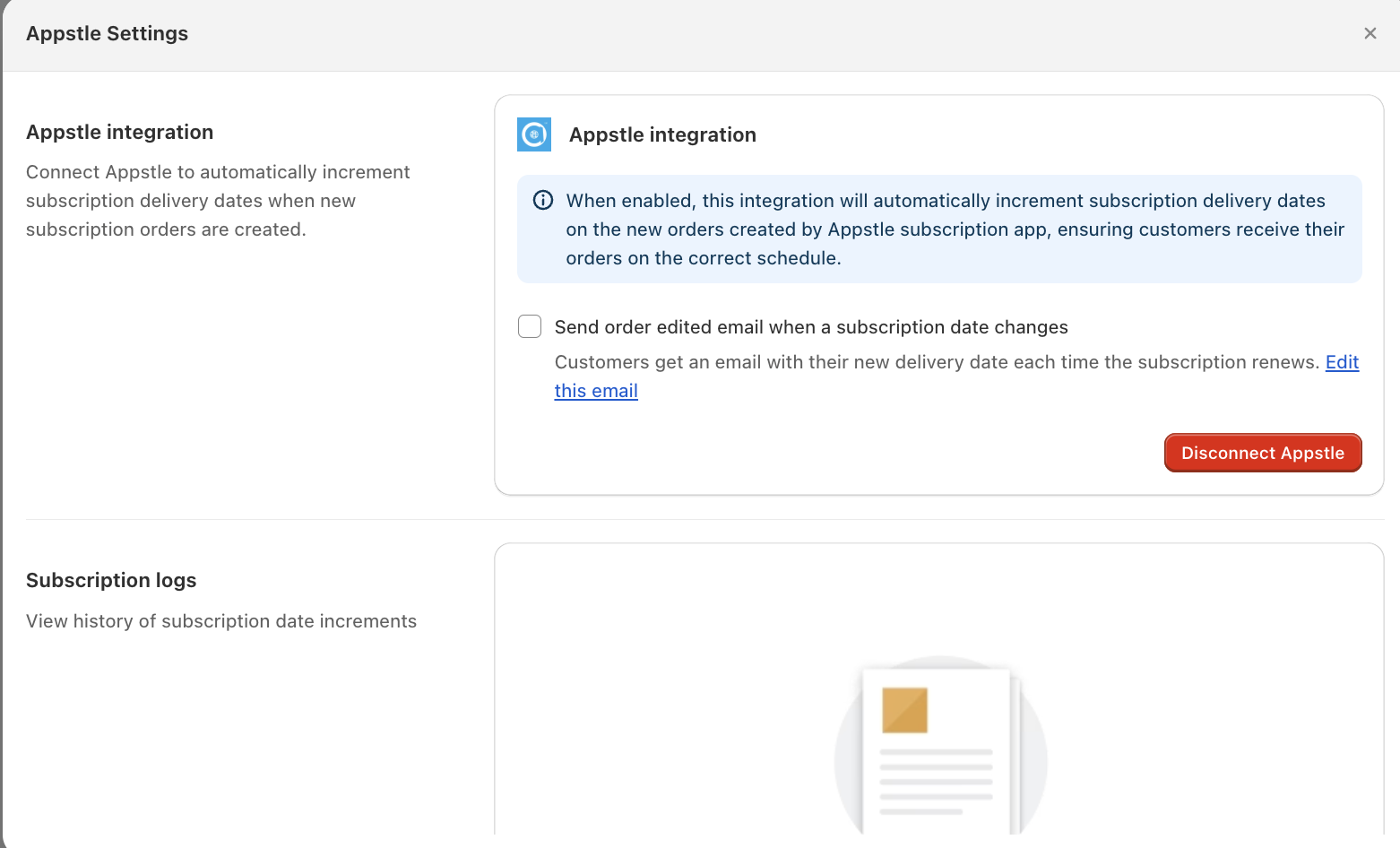
Task: Click the 'When enabled, this integration' banner text
Action: (x=955, y=229)
